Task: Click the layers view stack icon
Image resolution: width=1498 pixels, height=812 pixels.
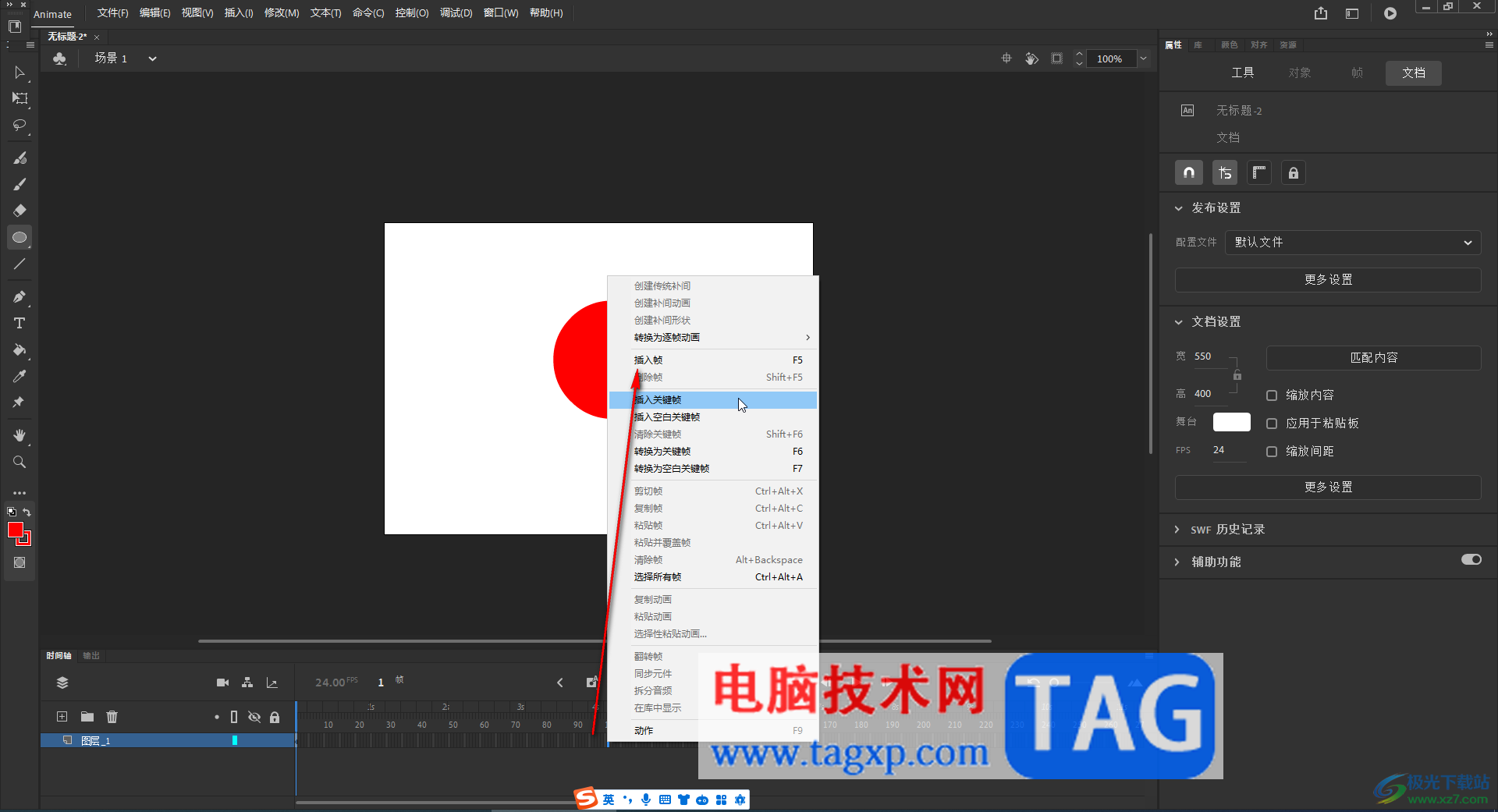Action: click(62, 683)
